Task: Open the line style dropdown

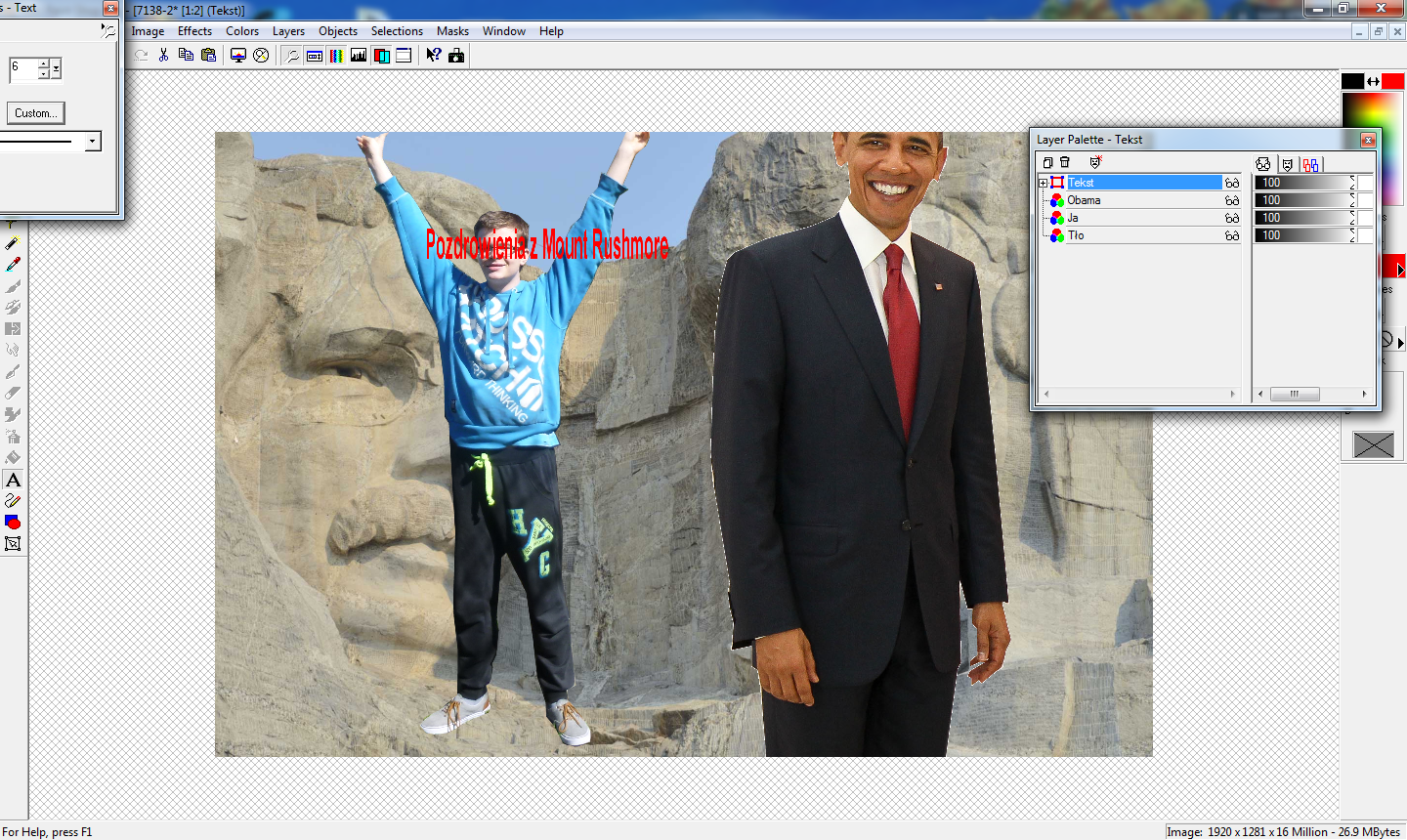Action: point(93,142)
